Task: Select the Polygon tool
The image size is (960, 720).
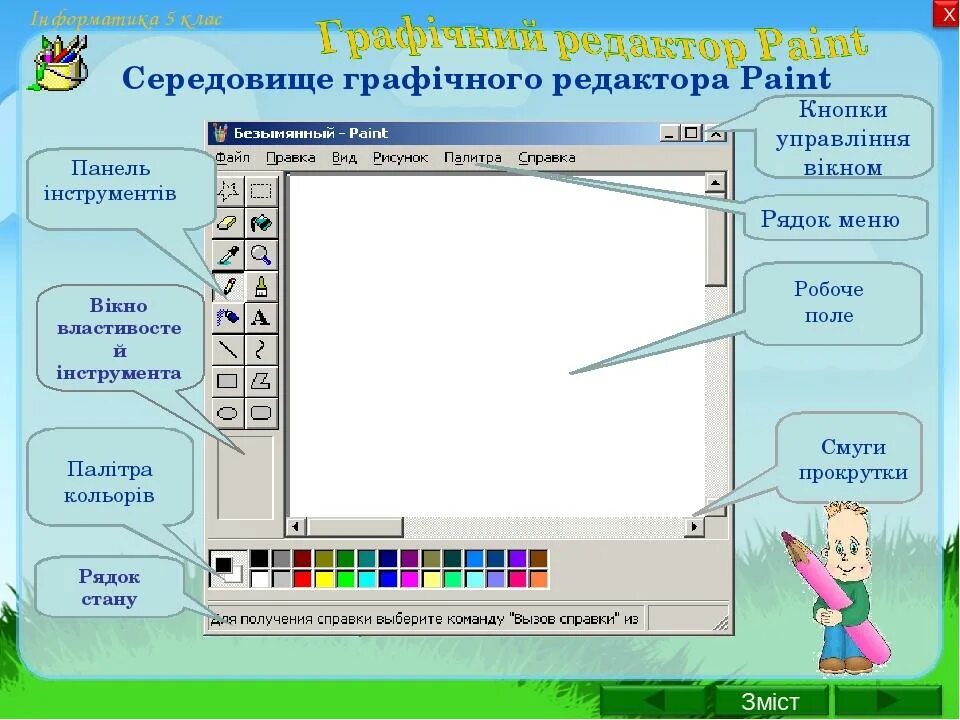Action: (261, 381)
